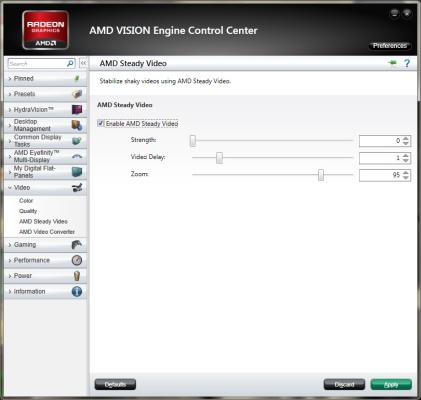Apply the changes with Apply button

point(391,384)
